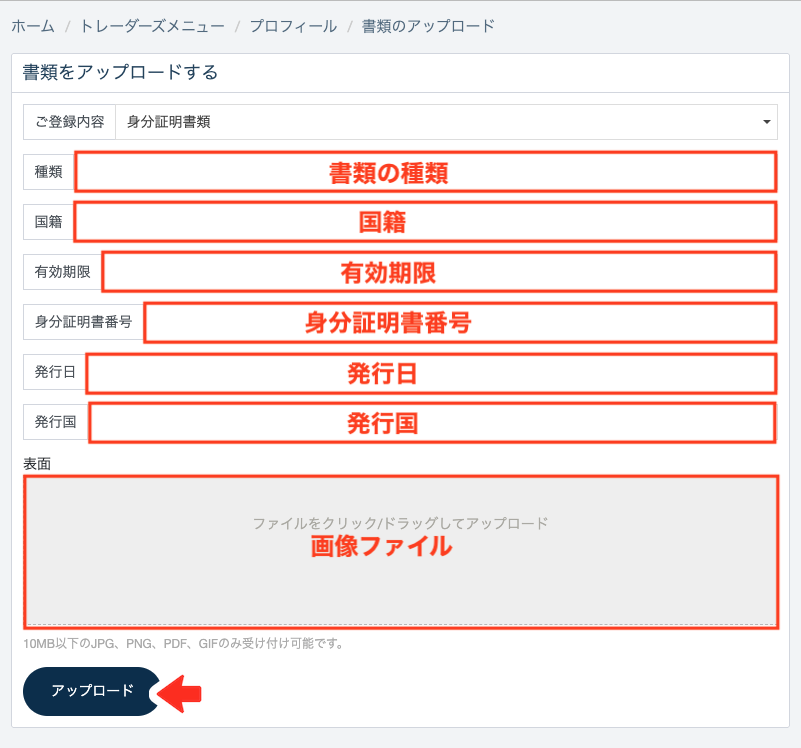Click the 書類をアップロードする panel heading
Viewport: 801px width, 748px height.
(x=120, y=72)
